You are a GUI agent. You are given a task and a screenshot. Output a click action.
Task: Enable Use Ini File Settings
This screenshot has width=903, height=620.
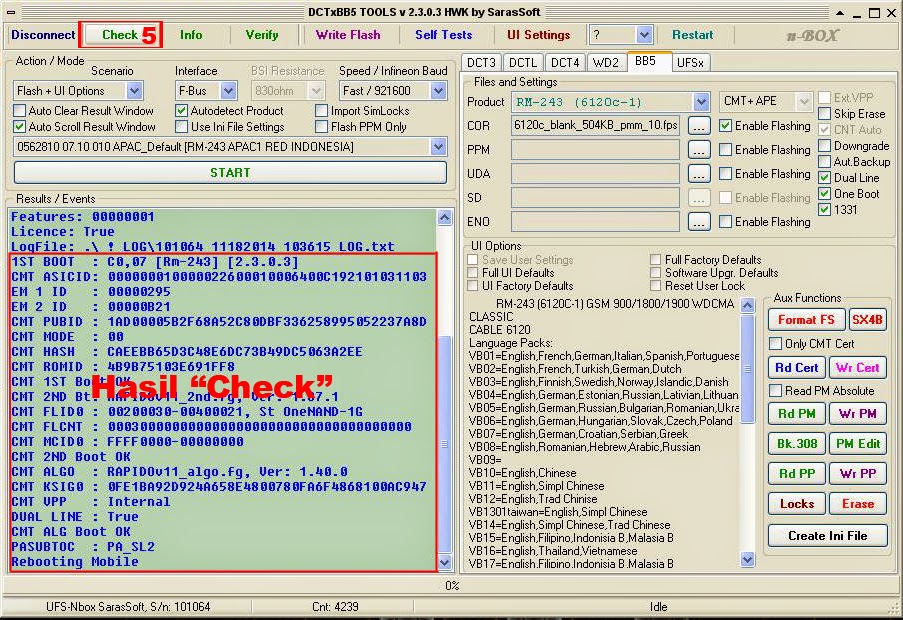coord(182,127)
